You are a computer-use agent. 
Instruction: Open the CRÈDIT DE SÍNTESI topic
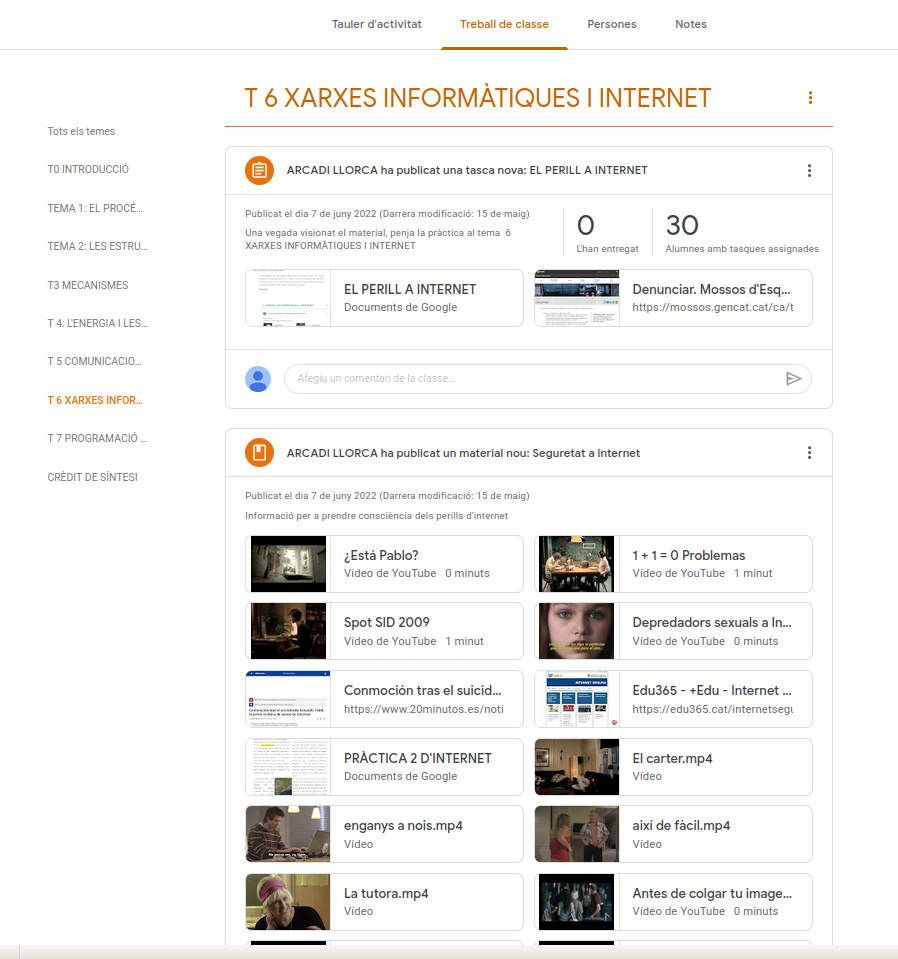coord(92,477)
